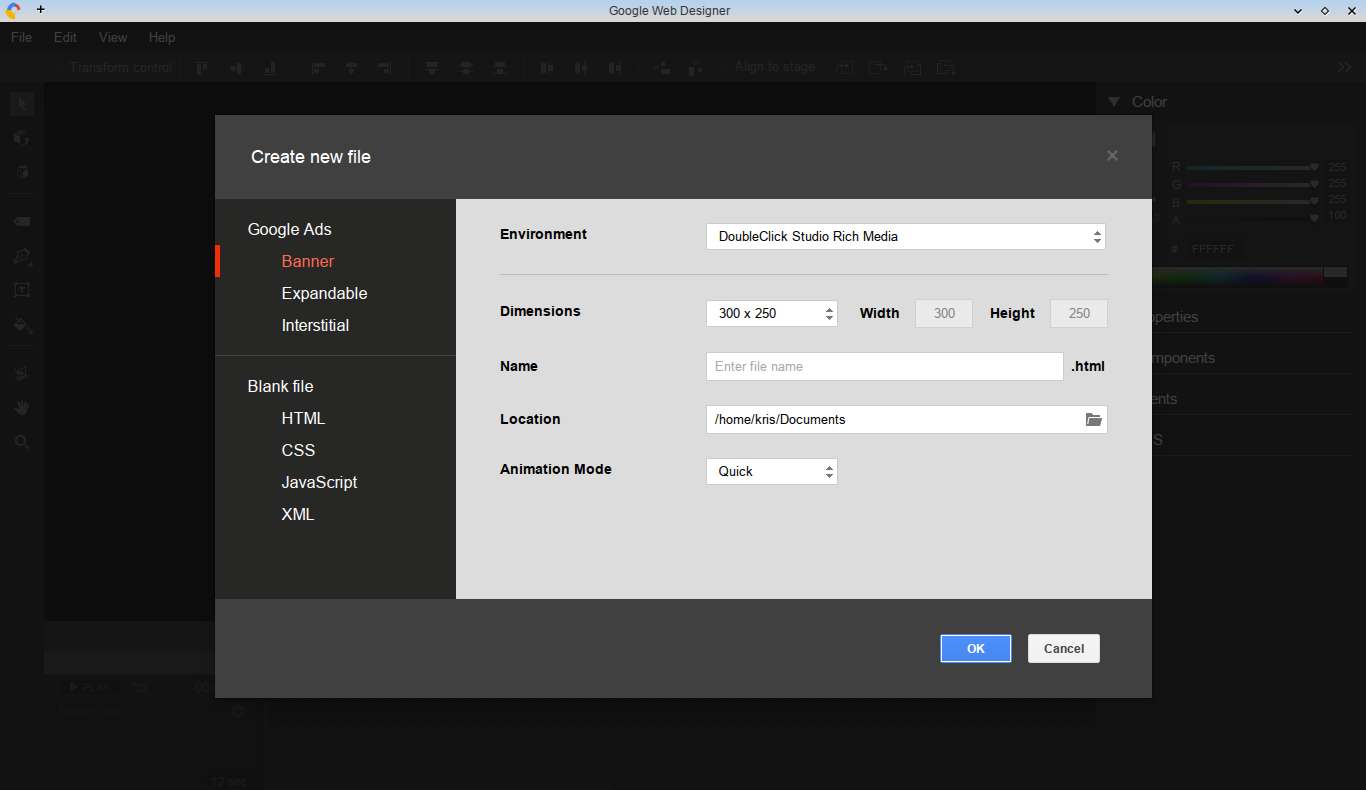Pick a hue from color spectrum bar
The height and width of the screenshot is (790, 1366).
tap(1236, 277)
